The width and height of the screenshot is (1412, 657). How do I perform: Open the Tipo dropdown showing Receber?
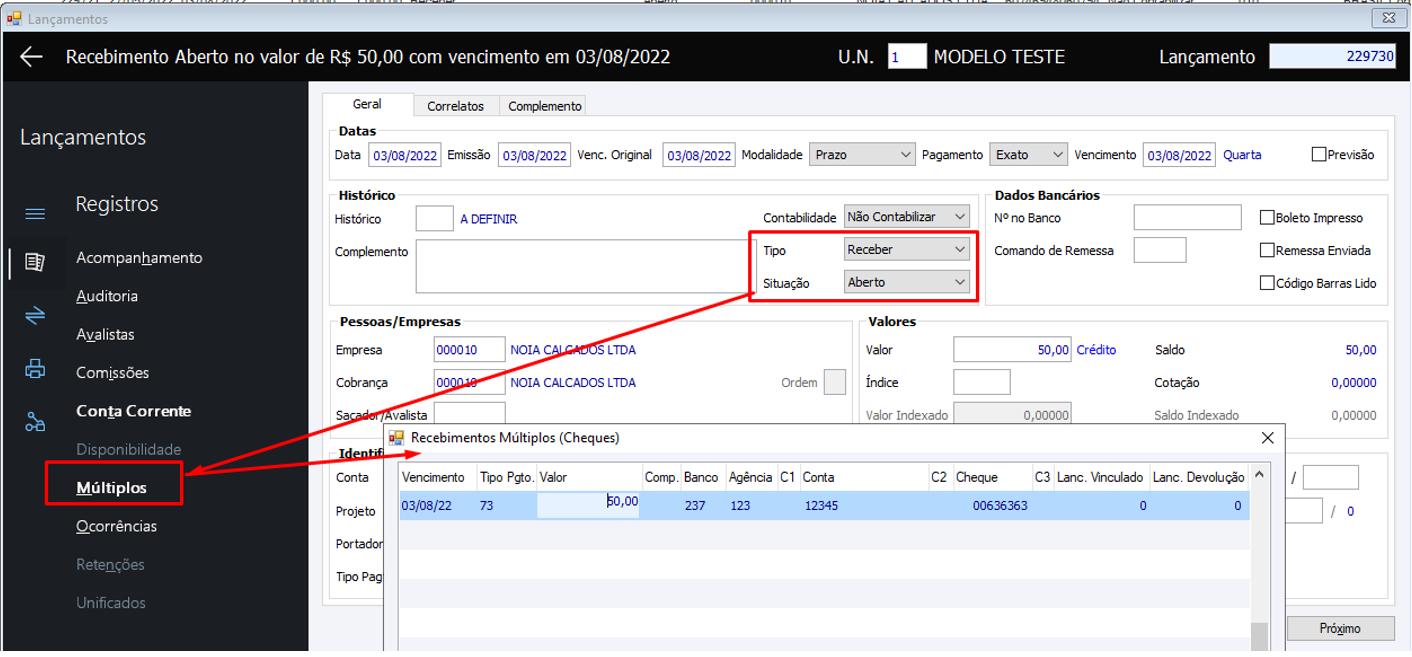point(907,249)
